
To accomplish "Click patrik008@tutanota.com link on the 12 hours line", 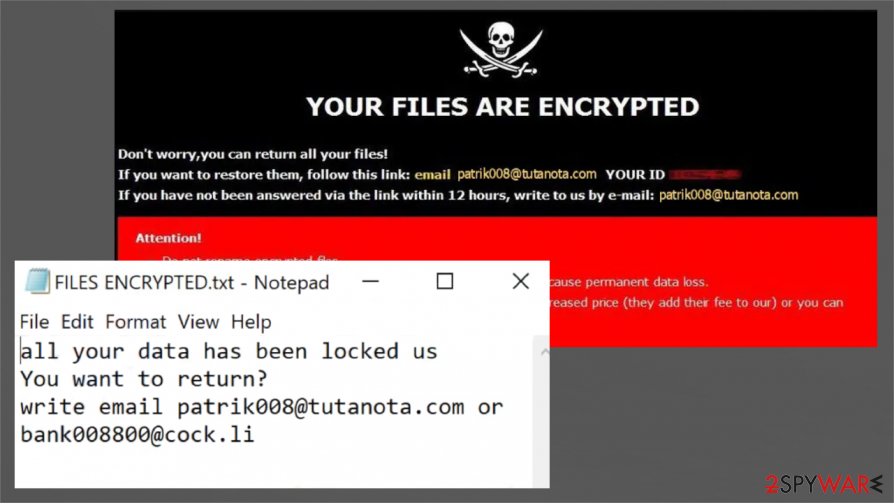I will point(729,195).
